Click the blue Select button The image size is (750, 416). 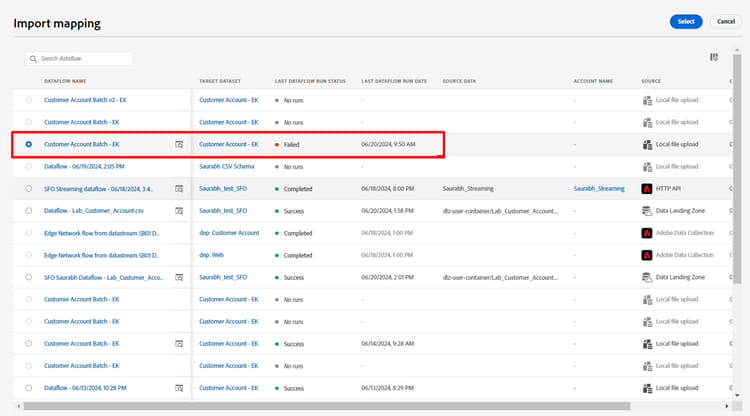[686, 22]
